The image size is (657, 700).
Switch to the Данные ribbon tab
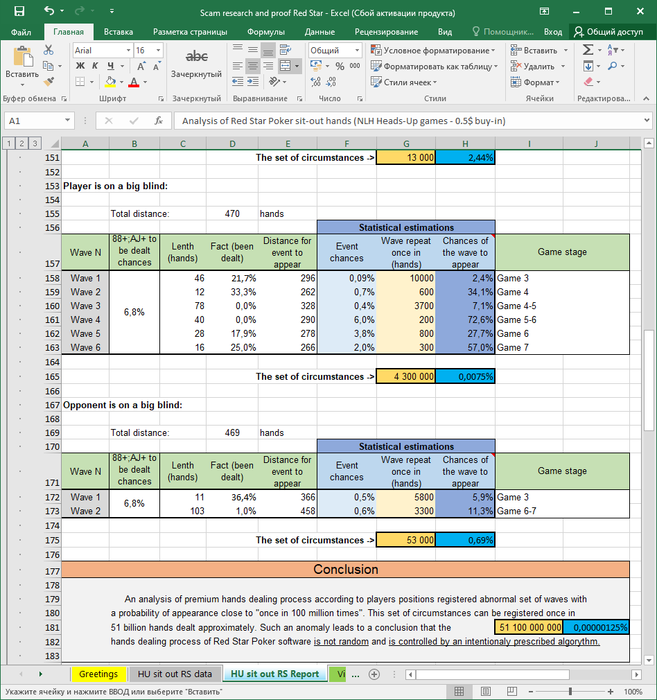pyautogui.click(x=320, y=32)
